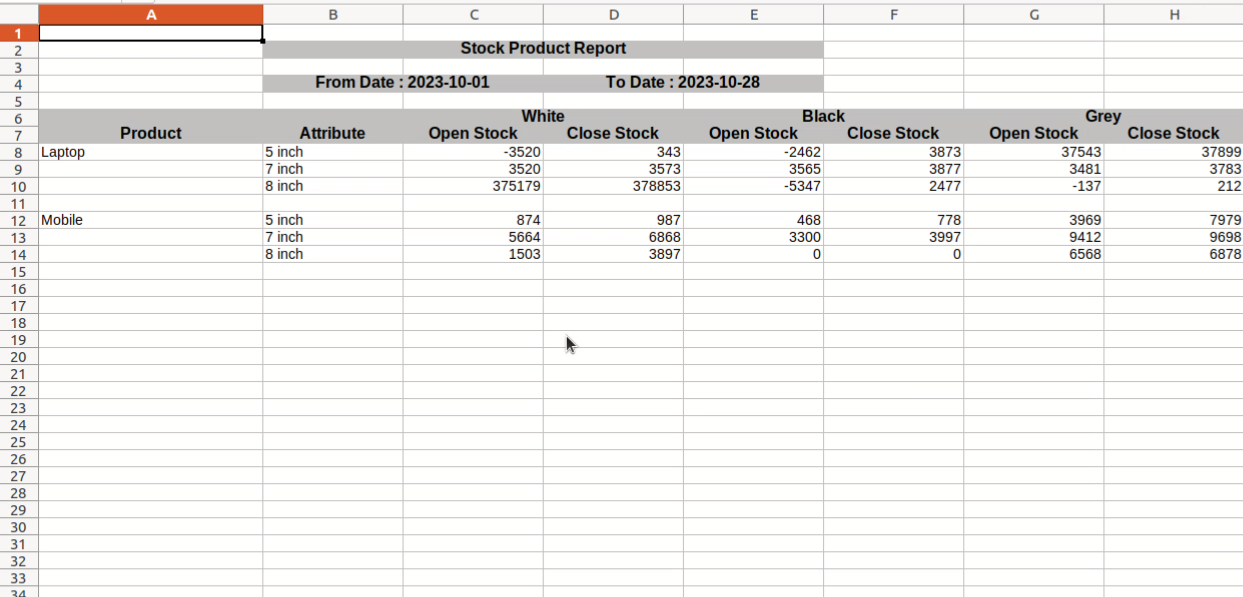The width and height of the screenshot is (1243, 597).
Task: Click the column D header
Action: coord(613,14)
